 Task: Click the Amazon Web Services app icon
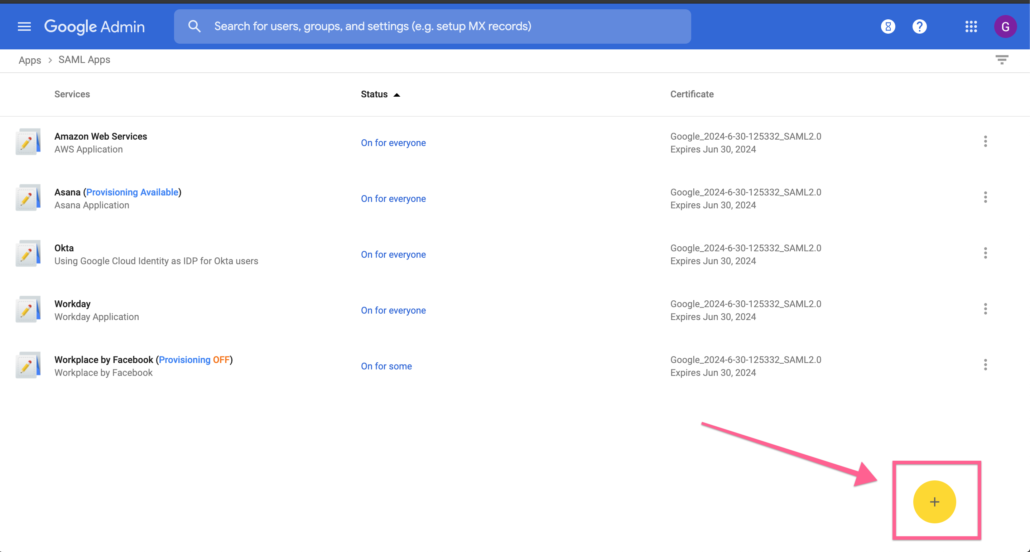point(28,142)
